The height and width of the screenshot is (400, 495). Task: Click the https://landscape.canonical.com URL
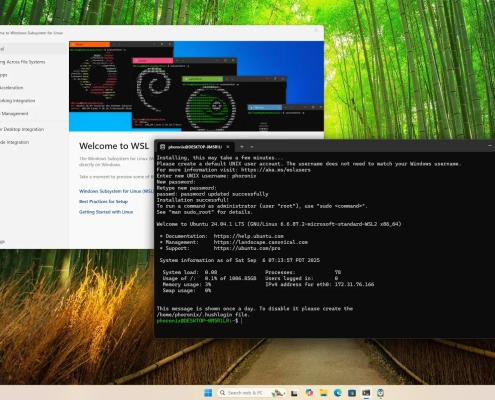click(261, 242)
